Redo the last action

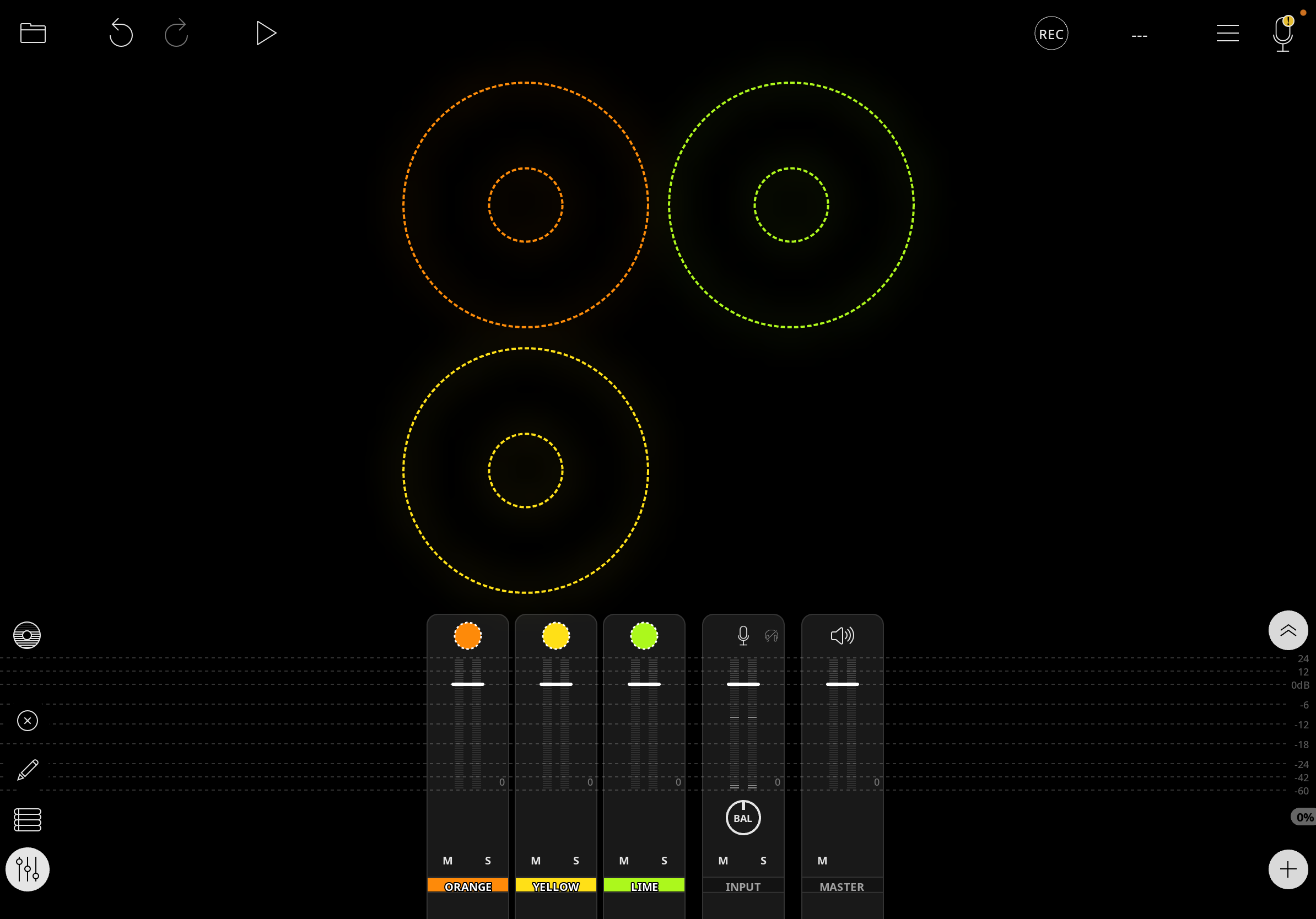point(175,33)
